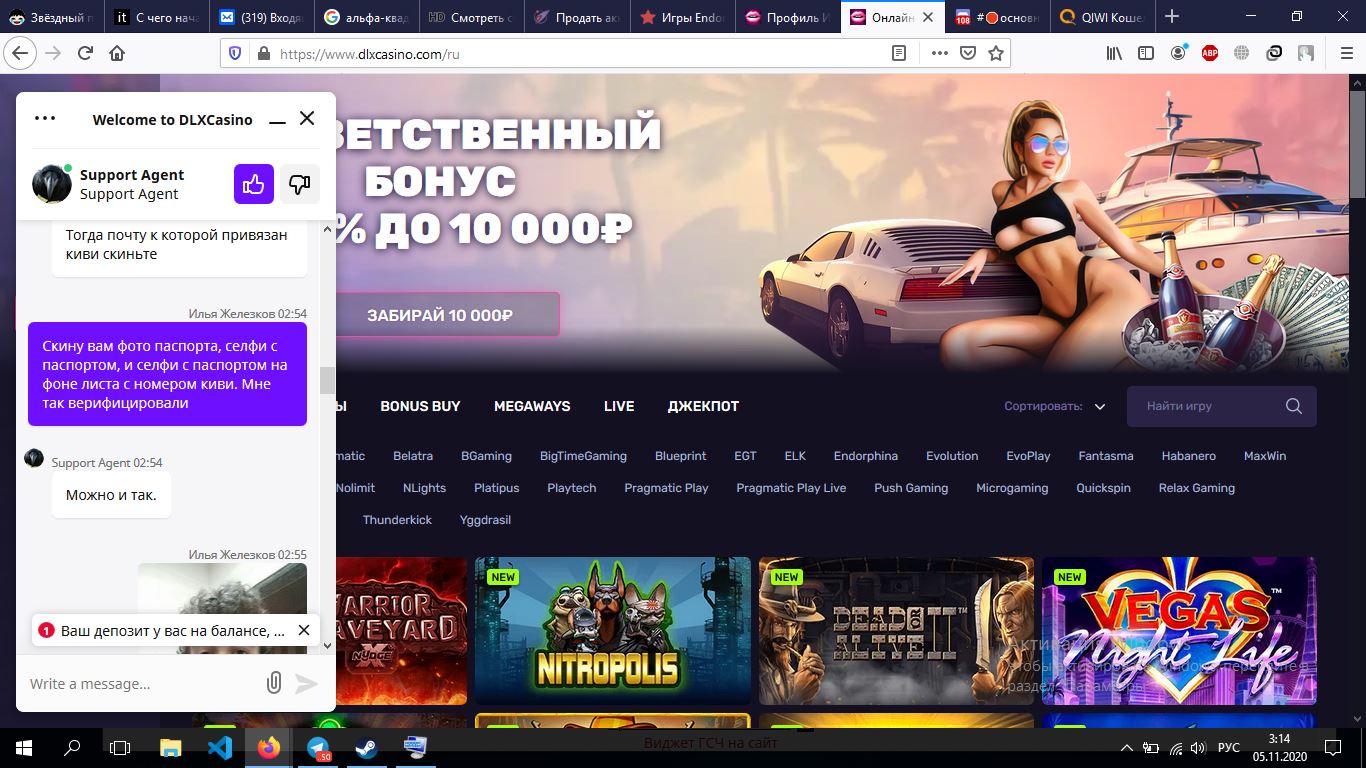
Task: Click chat scrollbar up arrow
Action: (x=328, y=229)
